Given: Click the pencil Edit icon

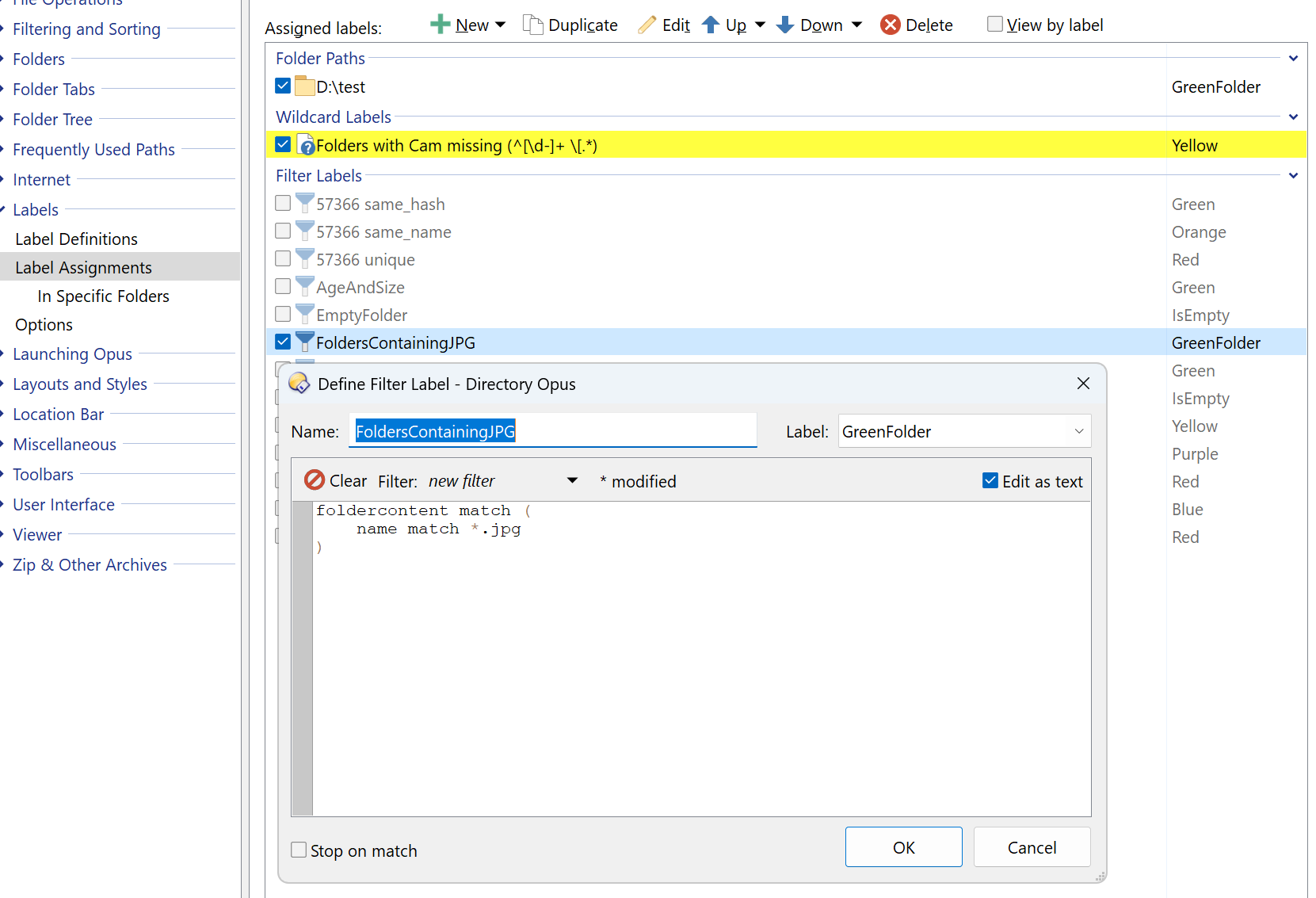Looking at the screenshot, I should pyautogui.click(x=647, y=25).
